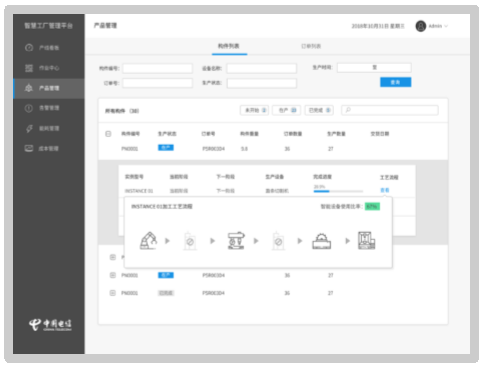Viewport: 483px width, 368px height.
Task: Collapse the first PN0001 row in header
Action: (x=108, y=134)
